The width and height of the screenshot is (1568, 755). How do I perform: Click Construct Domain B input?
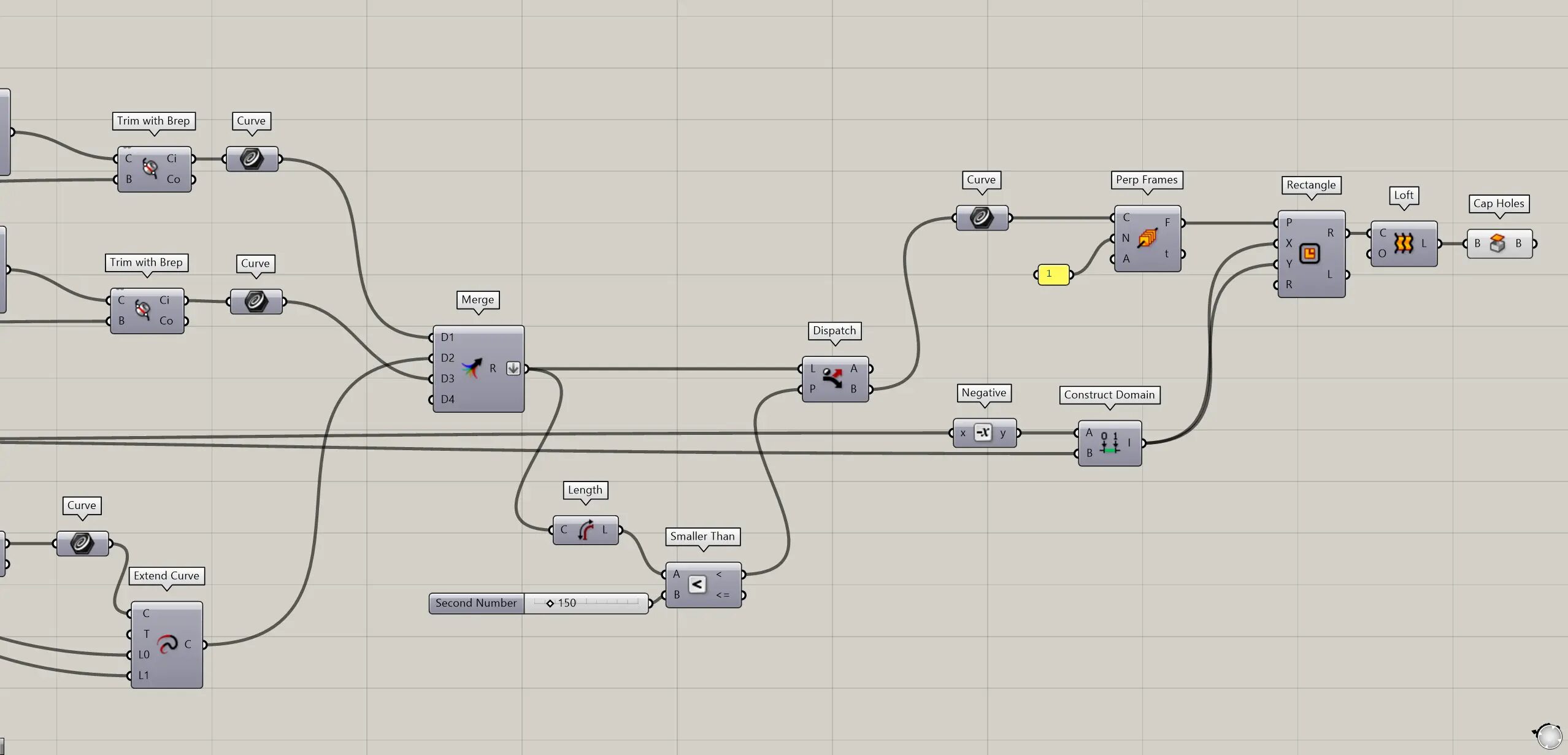(1090, 453)
